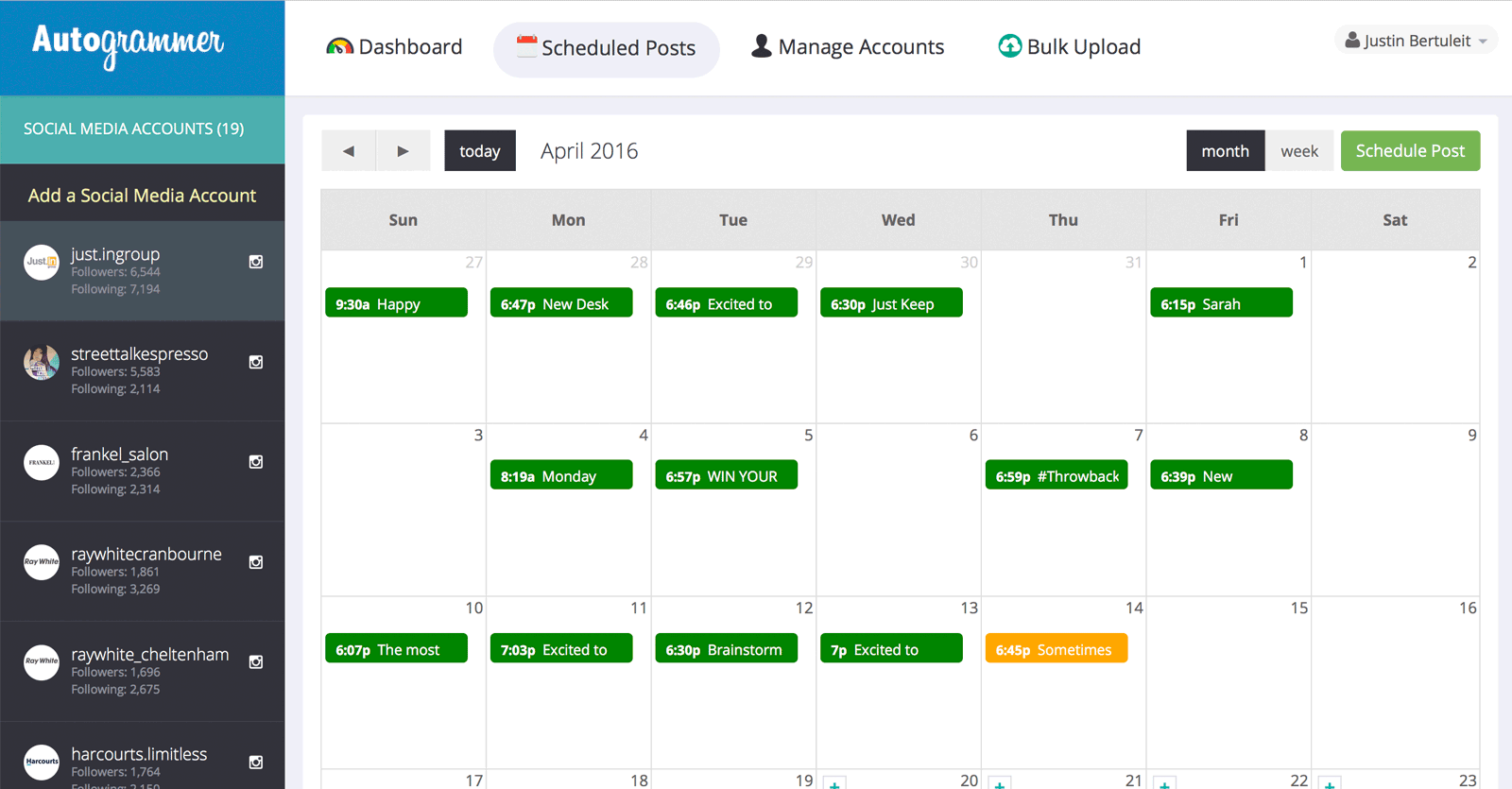Click Instagram icon for raywhite_cheltenham
1512x789 pixels.
tap(256, 662)
